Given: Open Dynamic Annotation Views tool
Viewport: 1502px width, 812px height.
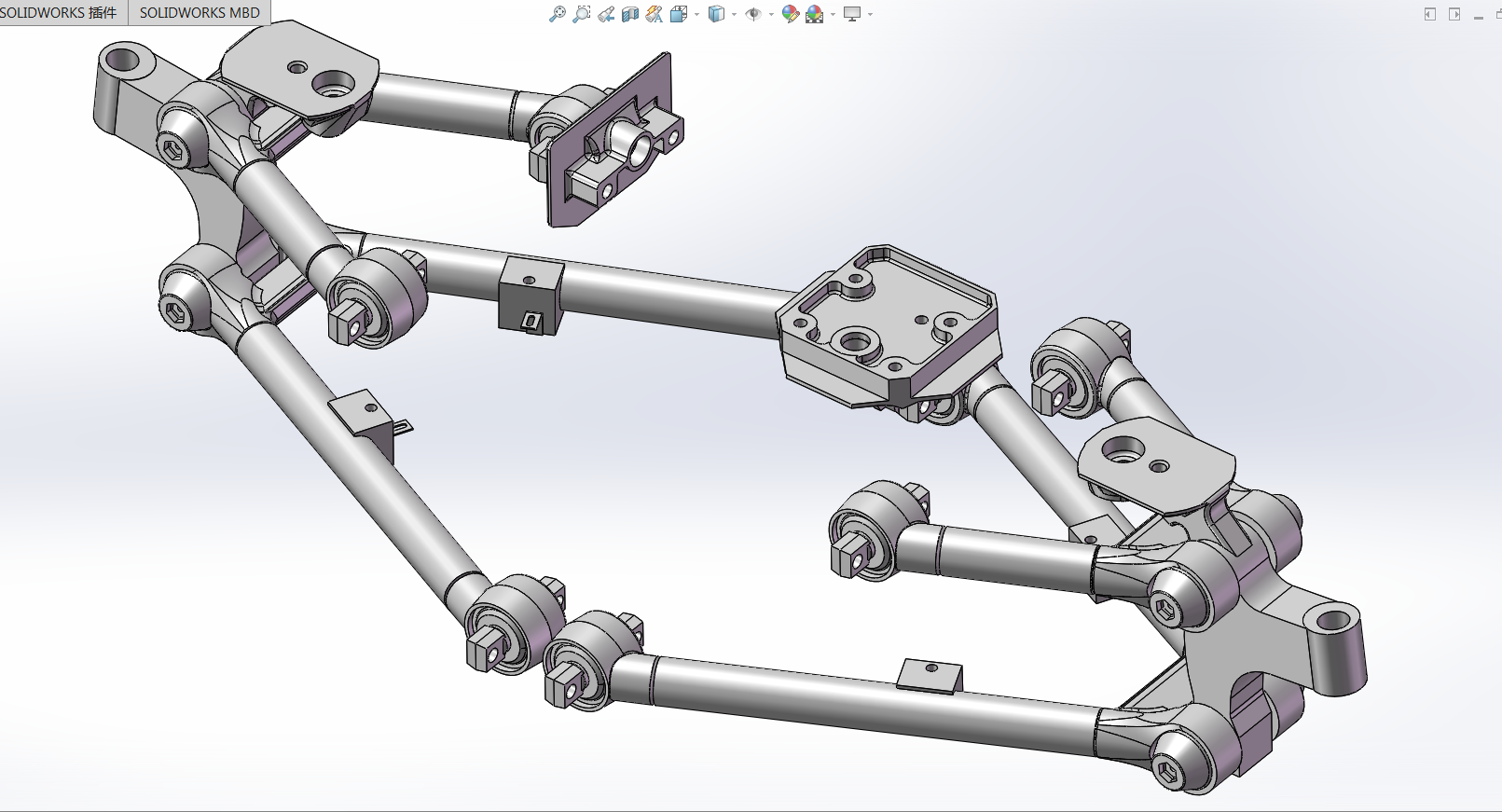Looking at the screenshot, I should (655, 14).
